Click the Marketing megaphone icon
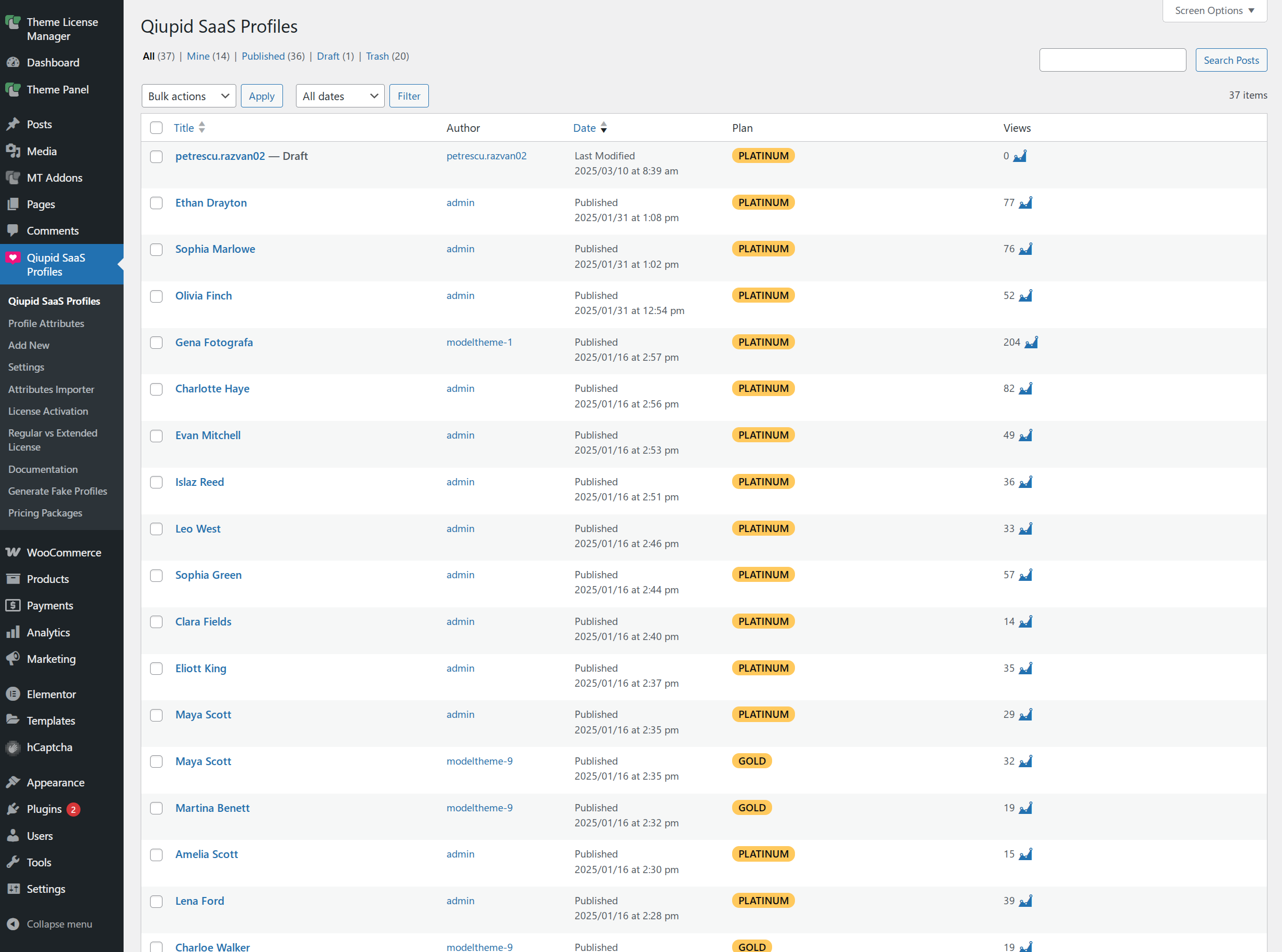1282x952 pixels. 12,659
